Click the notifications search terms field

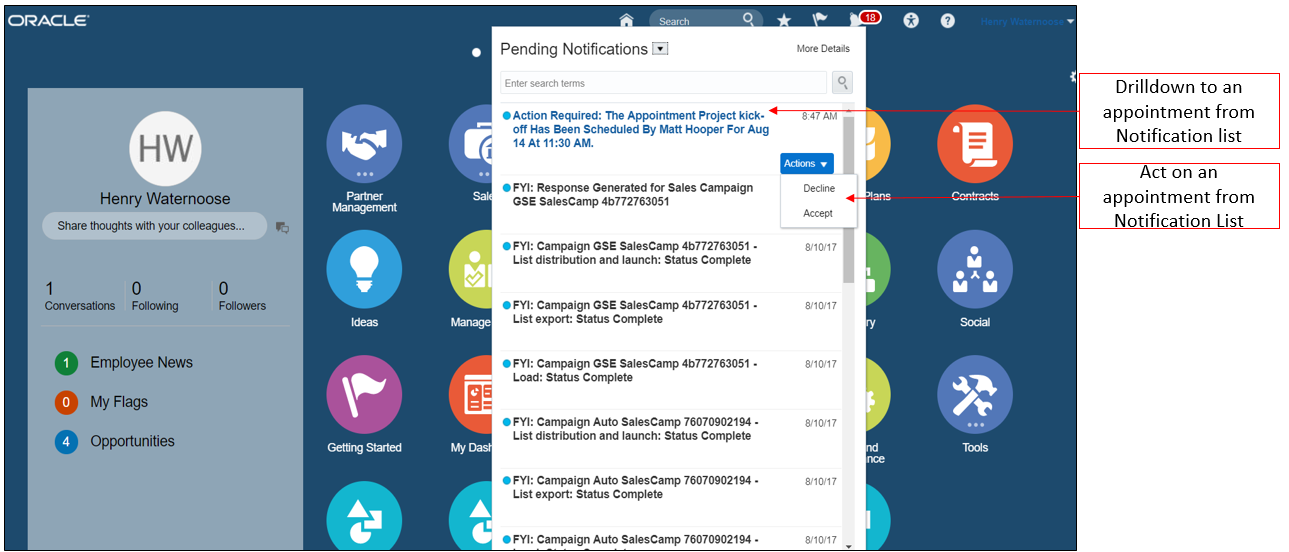coord(664,83)
